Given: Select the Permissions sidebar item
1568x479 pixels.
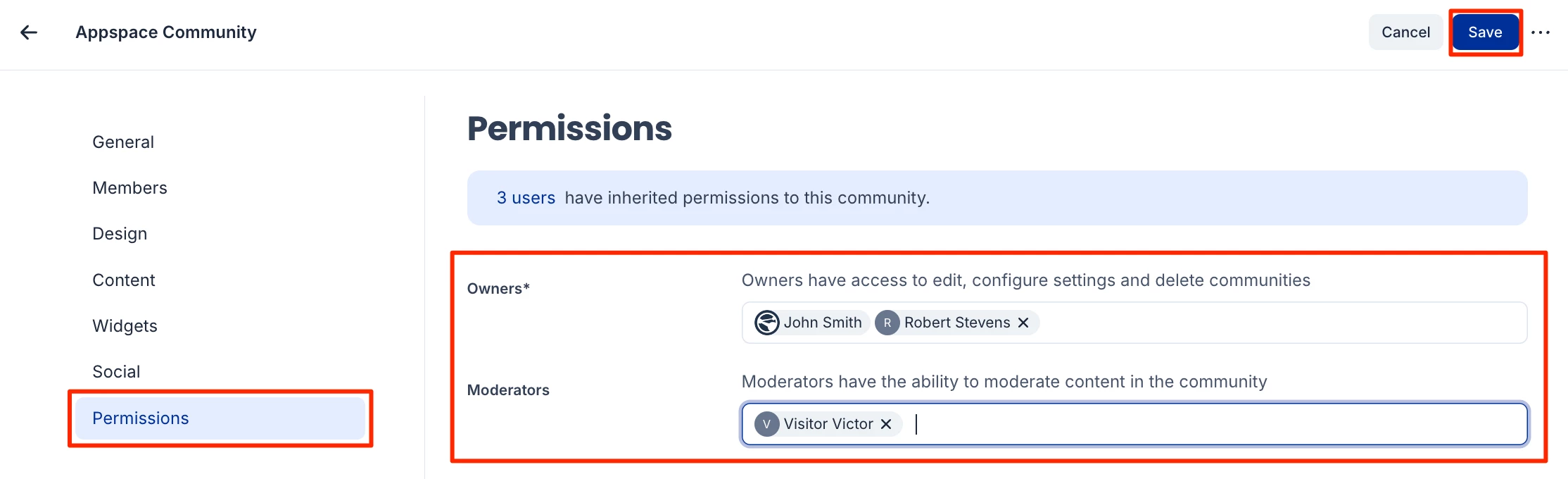Looking at the screenshot, I should click(141, 418).
